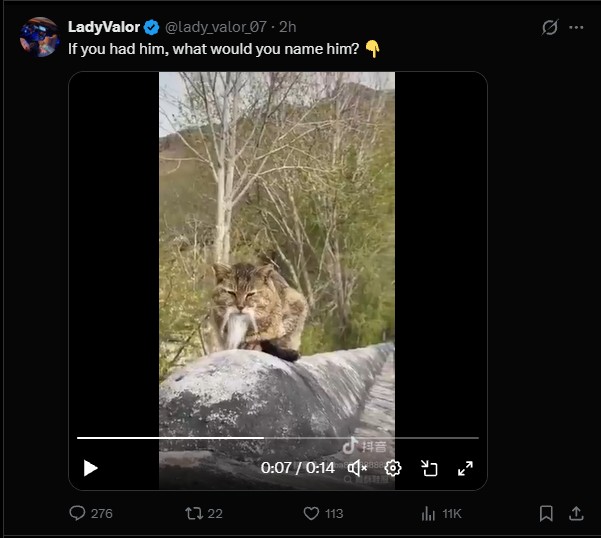The width and height of the screenshot is (601, 538).
Task: Click the cat in the video frame
Action: tap(258, 310)
